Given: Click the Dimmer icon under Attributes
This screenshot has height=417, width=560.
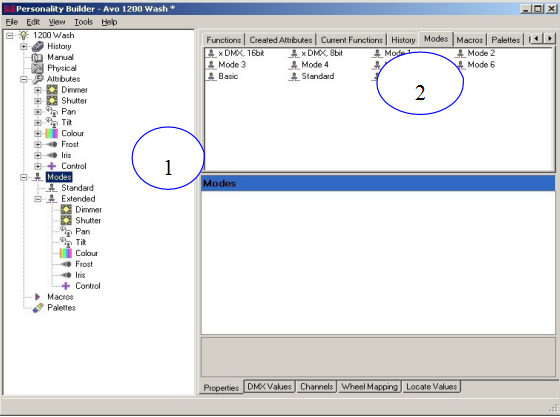Looking at the screenshot, I should [52, 90].
